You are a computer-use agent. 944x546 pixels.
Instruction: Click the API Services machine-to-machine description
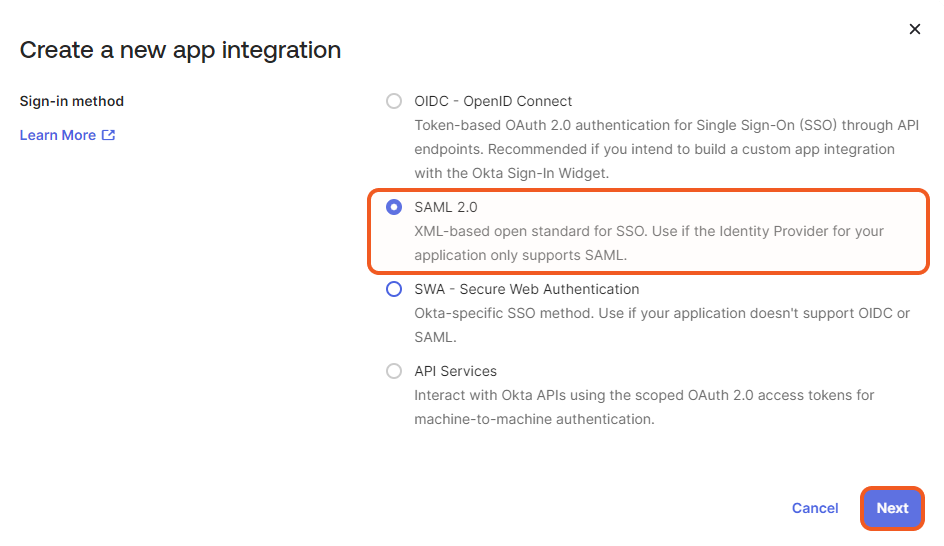tap(644, 407)
